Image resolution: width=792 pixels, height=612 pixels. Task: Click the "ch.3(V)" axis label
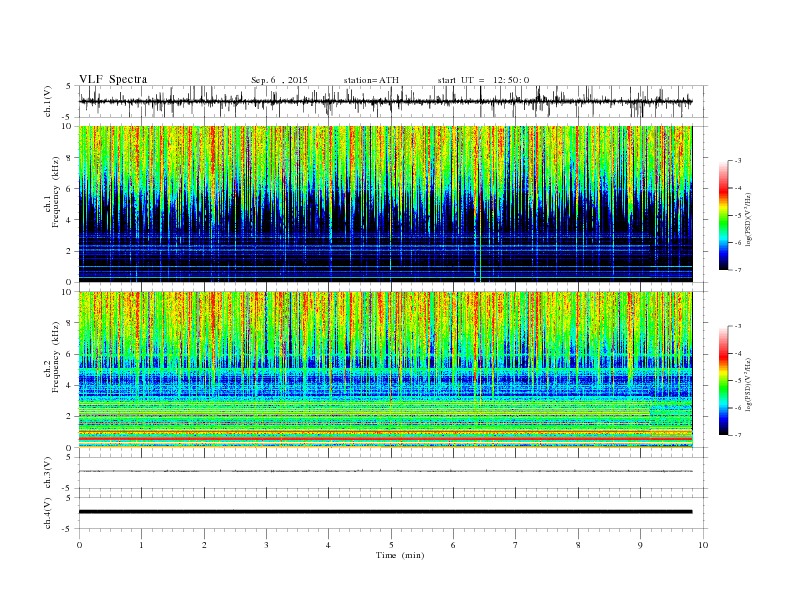(x=47, y=473)
